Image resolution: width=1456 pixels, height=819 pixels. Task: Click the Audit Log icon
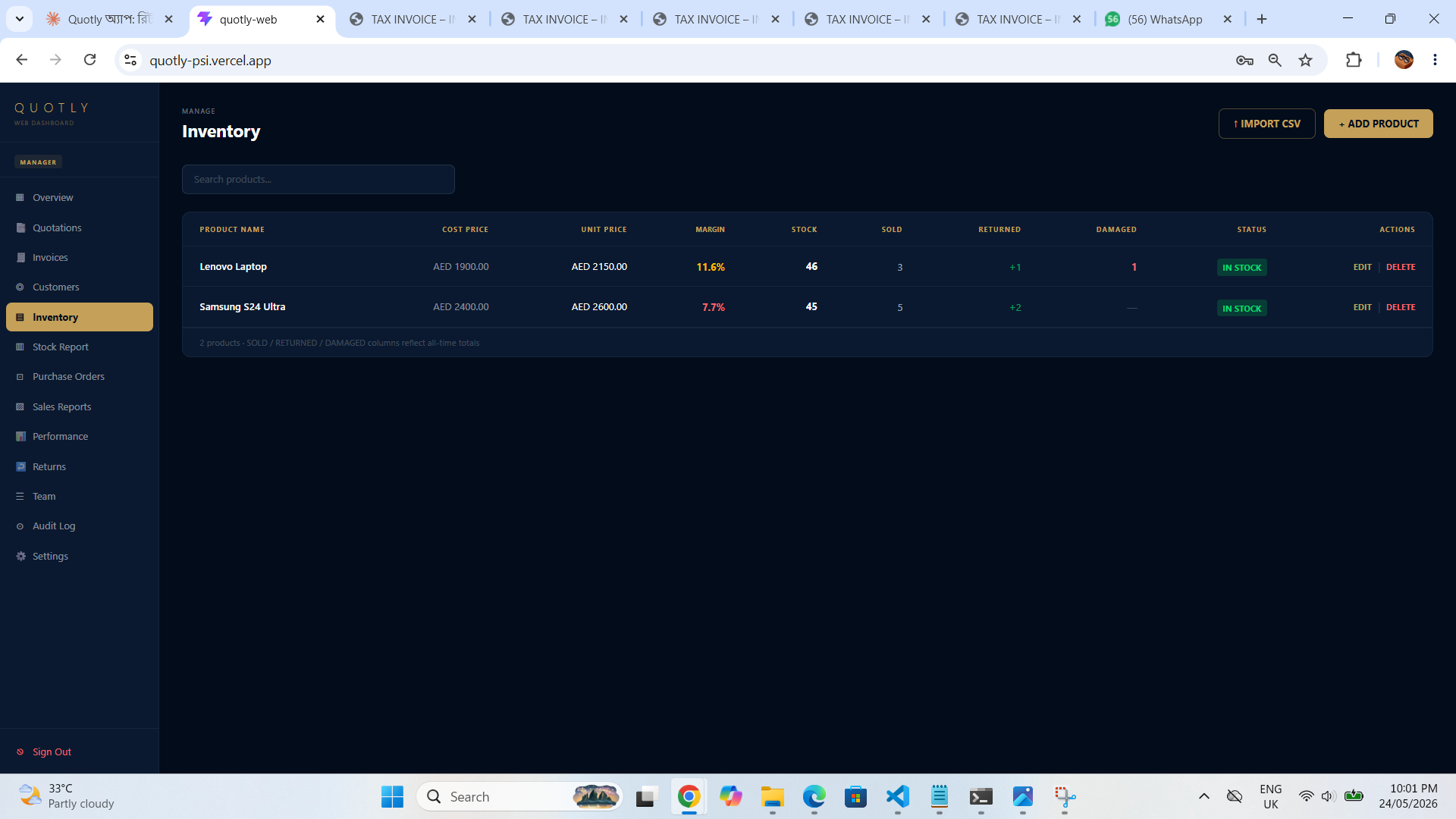(20, 526)
